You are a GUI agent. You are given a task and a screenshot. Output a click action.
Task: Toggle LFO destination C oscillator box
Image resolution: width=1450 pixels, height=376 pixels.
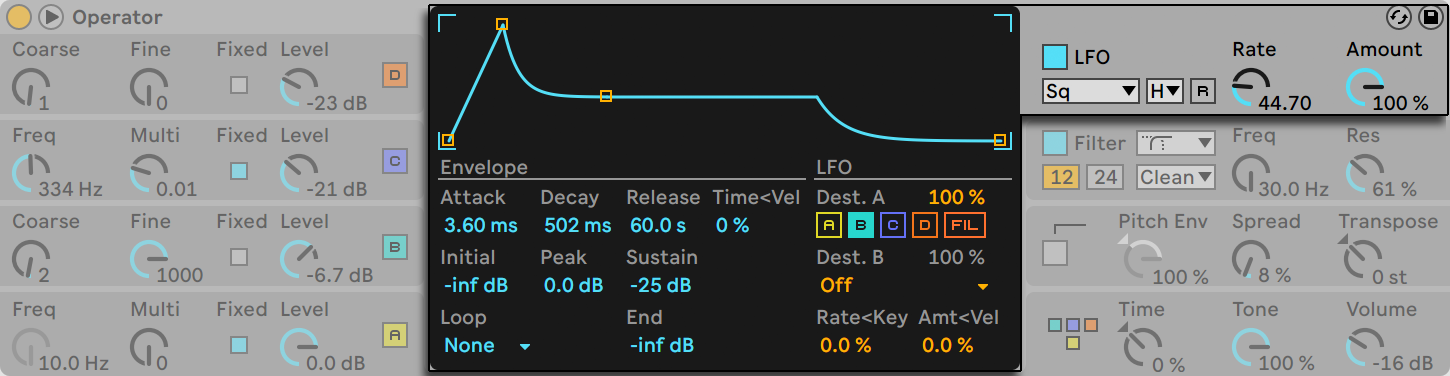893,226
